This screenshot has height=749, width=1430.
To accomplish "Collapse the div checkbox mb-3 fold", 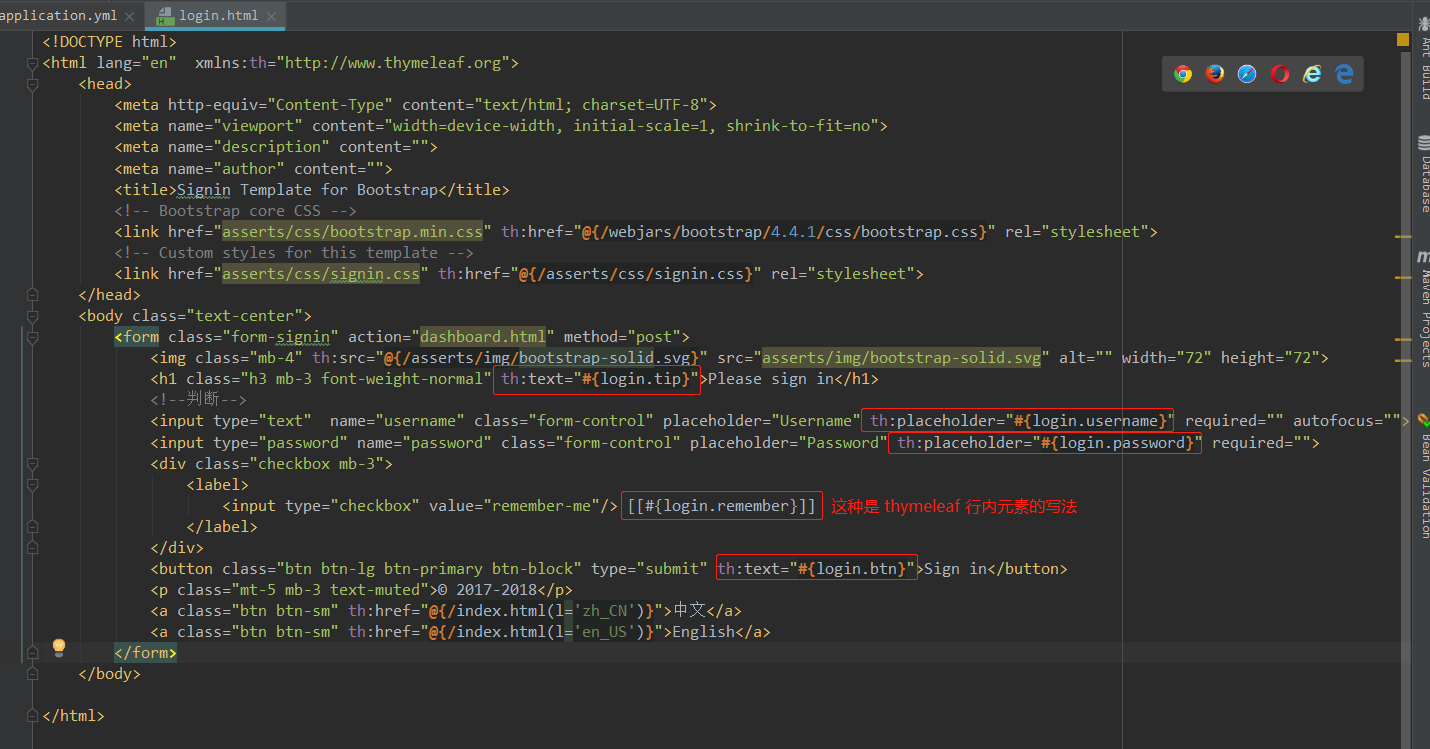I will tap(32, 464).
